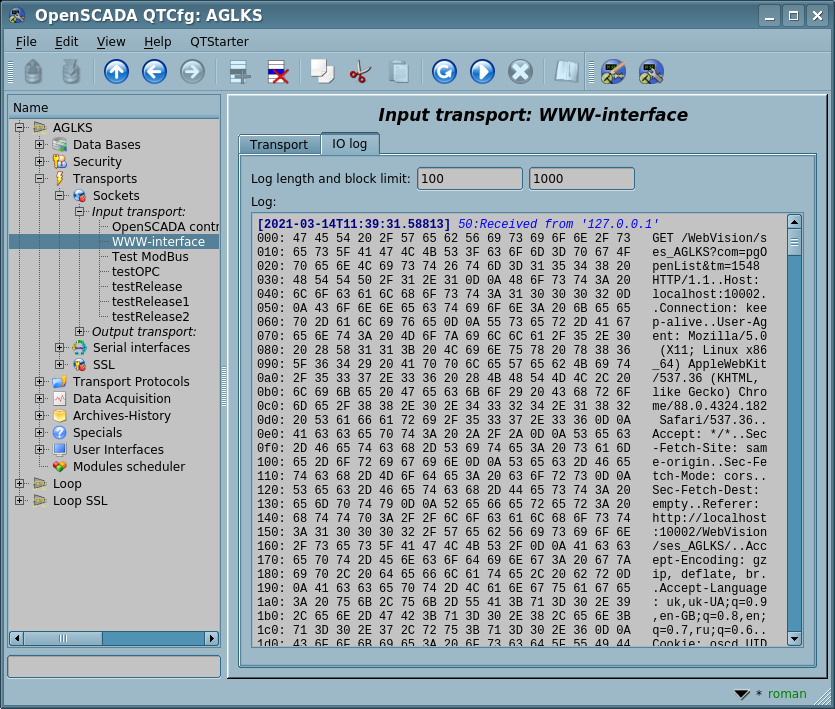Viewport: 835px width, 709px height.
Task: Open the manual book icon
Action: point(567,72)
